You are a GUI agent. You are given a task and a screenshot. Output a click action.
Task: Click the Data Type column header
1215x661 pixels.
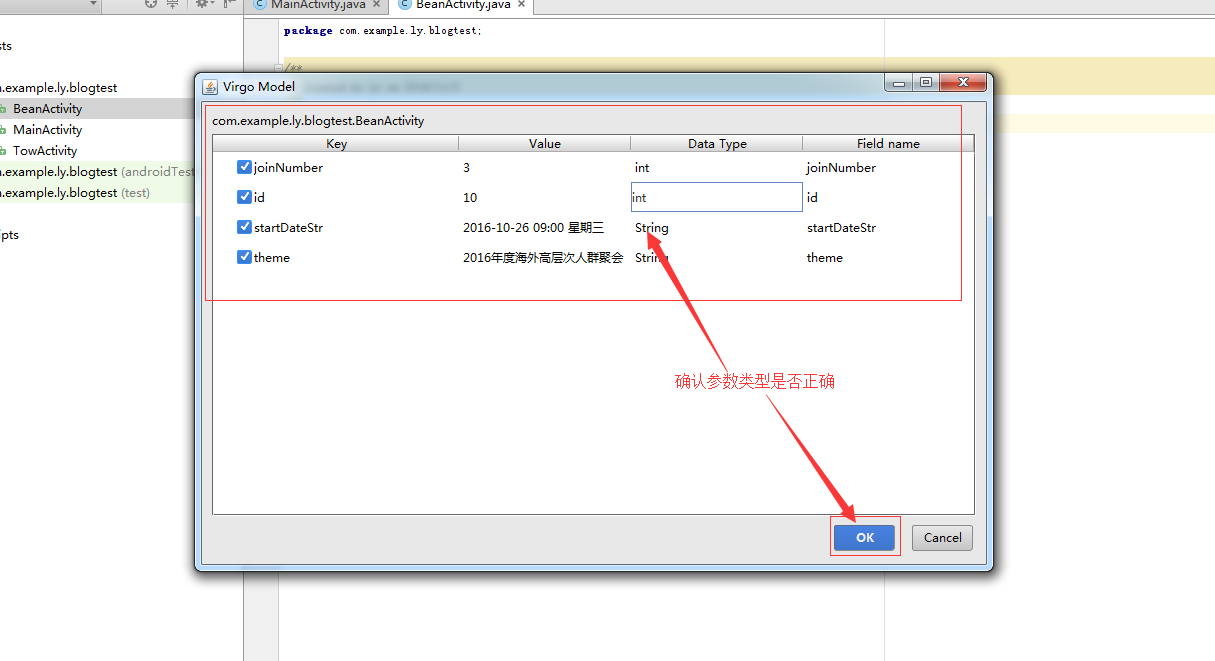point(717,144)
